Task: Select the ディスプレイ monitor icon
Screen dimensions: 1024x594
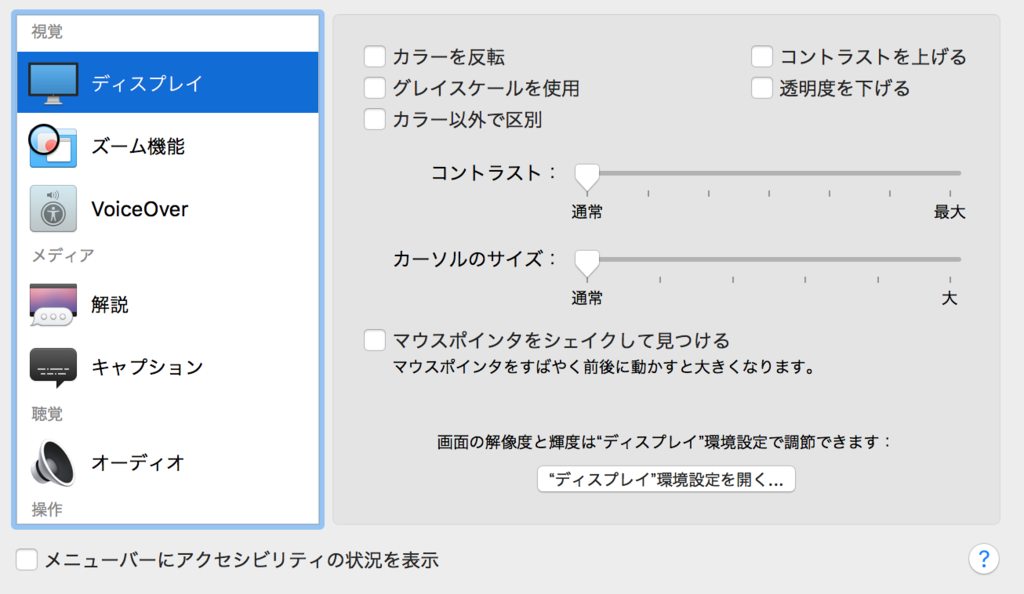Action: coord(54,83)
